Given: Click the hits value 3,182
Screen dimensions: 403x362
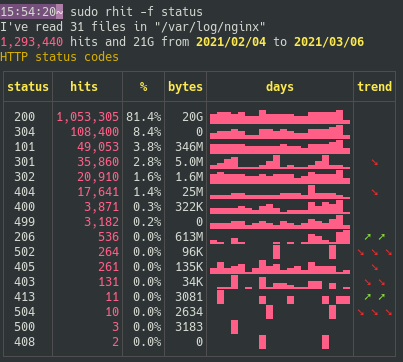Looking at the screenshot, I should (102, 222).
